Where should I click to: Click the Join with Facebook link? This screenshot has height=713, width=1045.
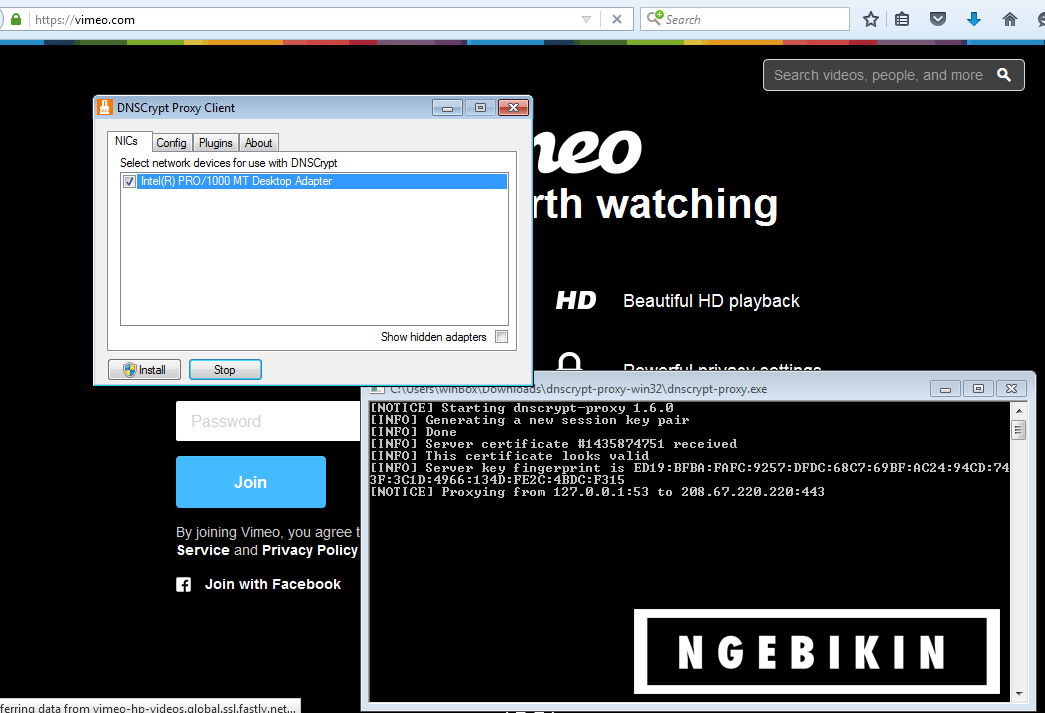point(273,584)
